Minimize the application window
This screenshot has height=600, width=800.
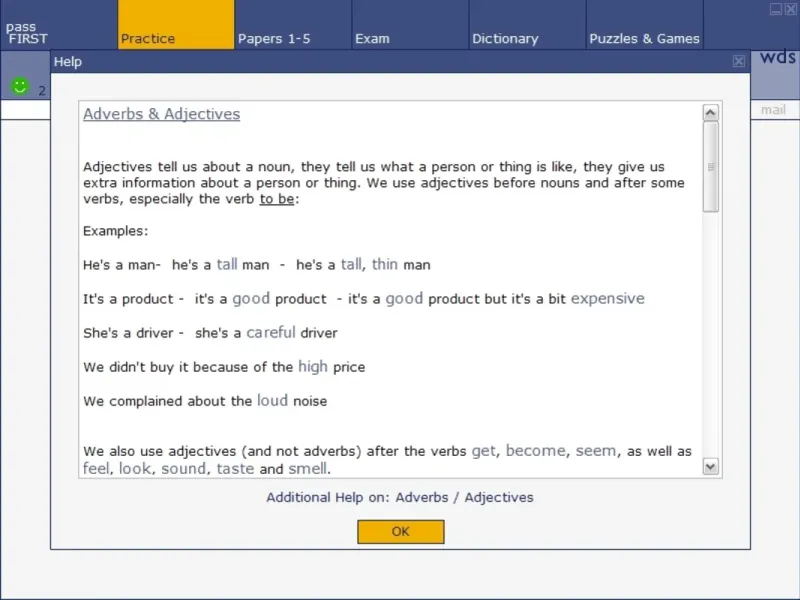tap(776, 9)
